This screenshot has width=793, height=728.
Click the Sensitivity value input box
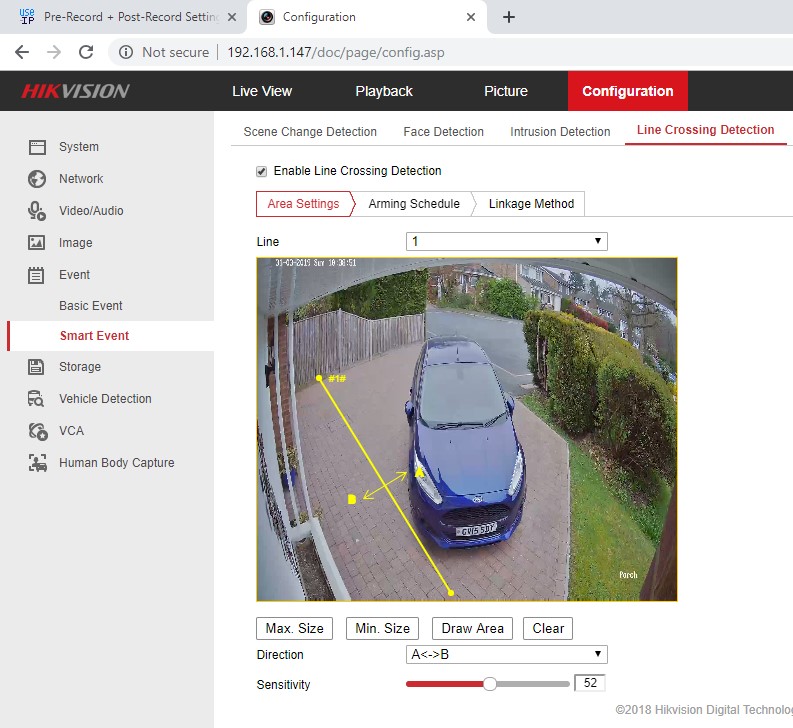coord(590,684)
